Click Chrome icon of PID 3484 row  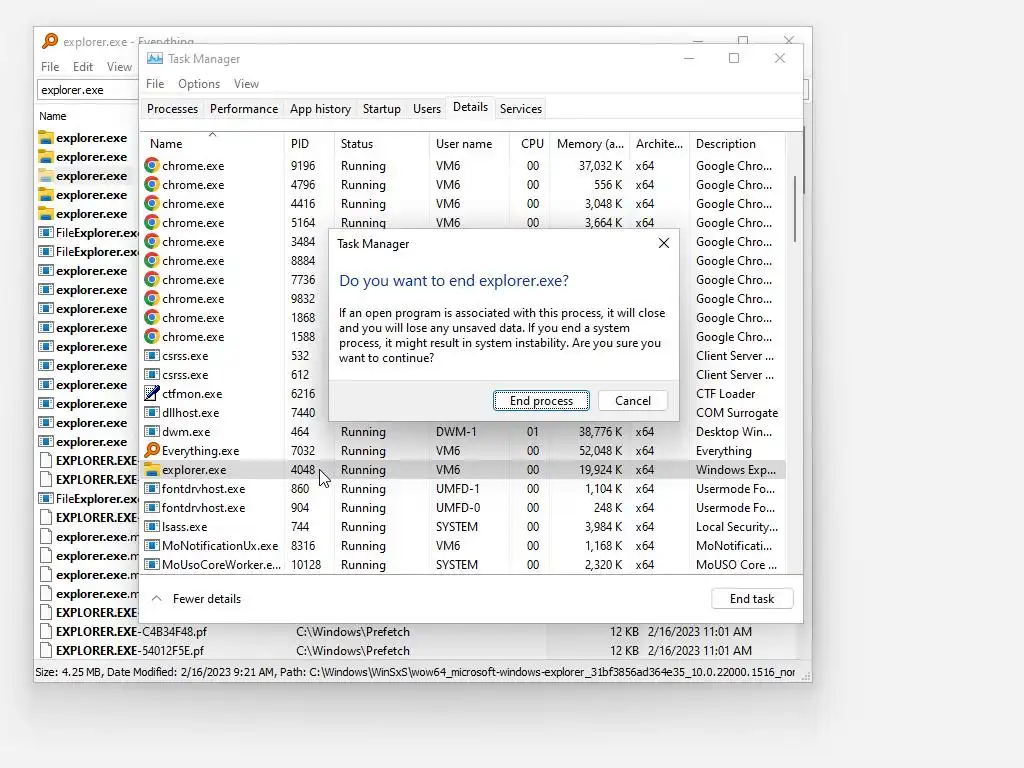point(152,242)
